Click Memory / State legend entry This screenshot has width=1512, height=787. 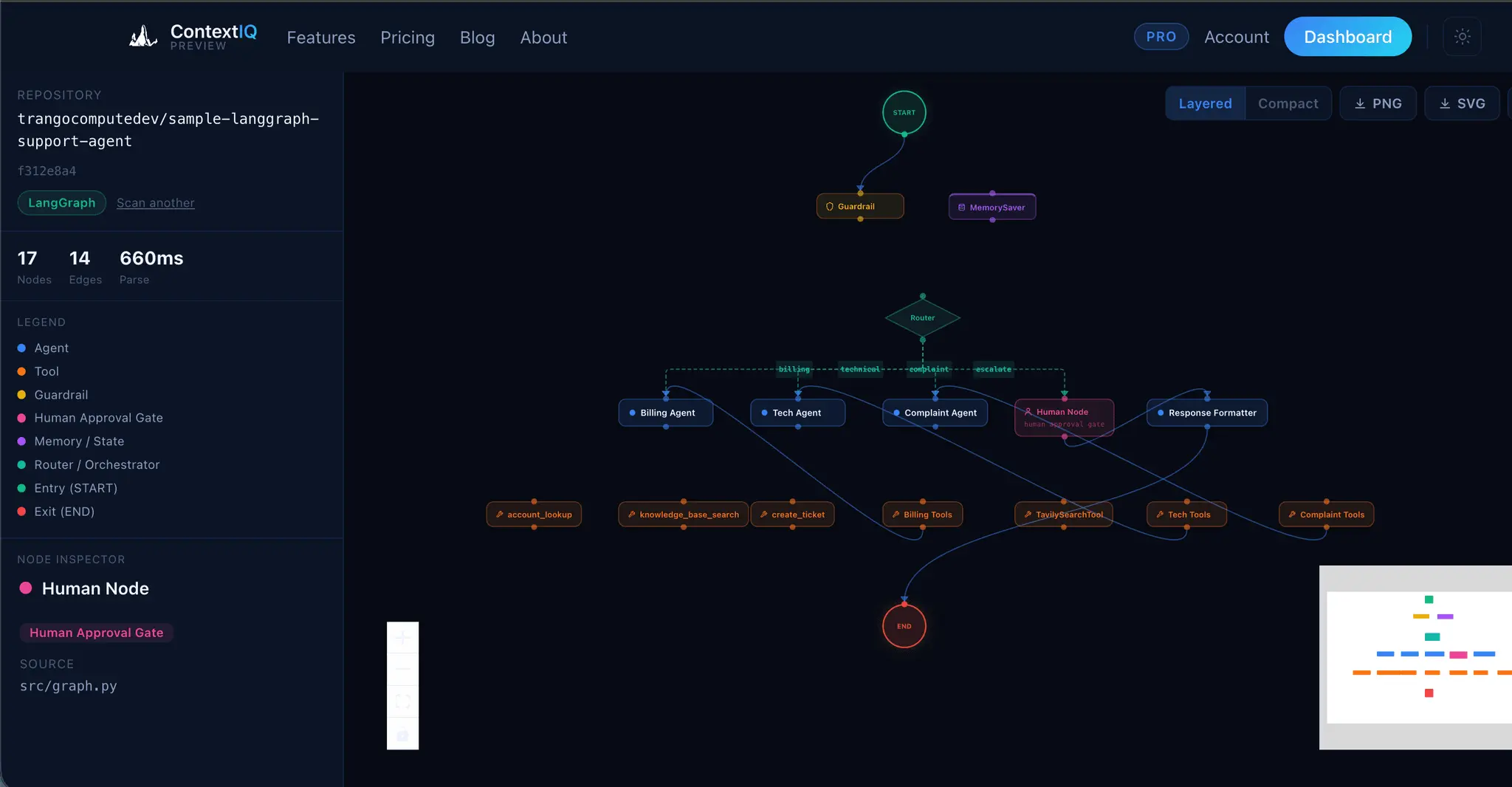coord(71,441)
